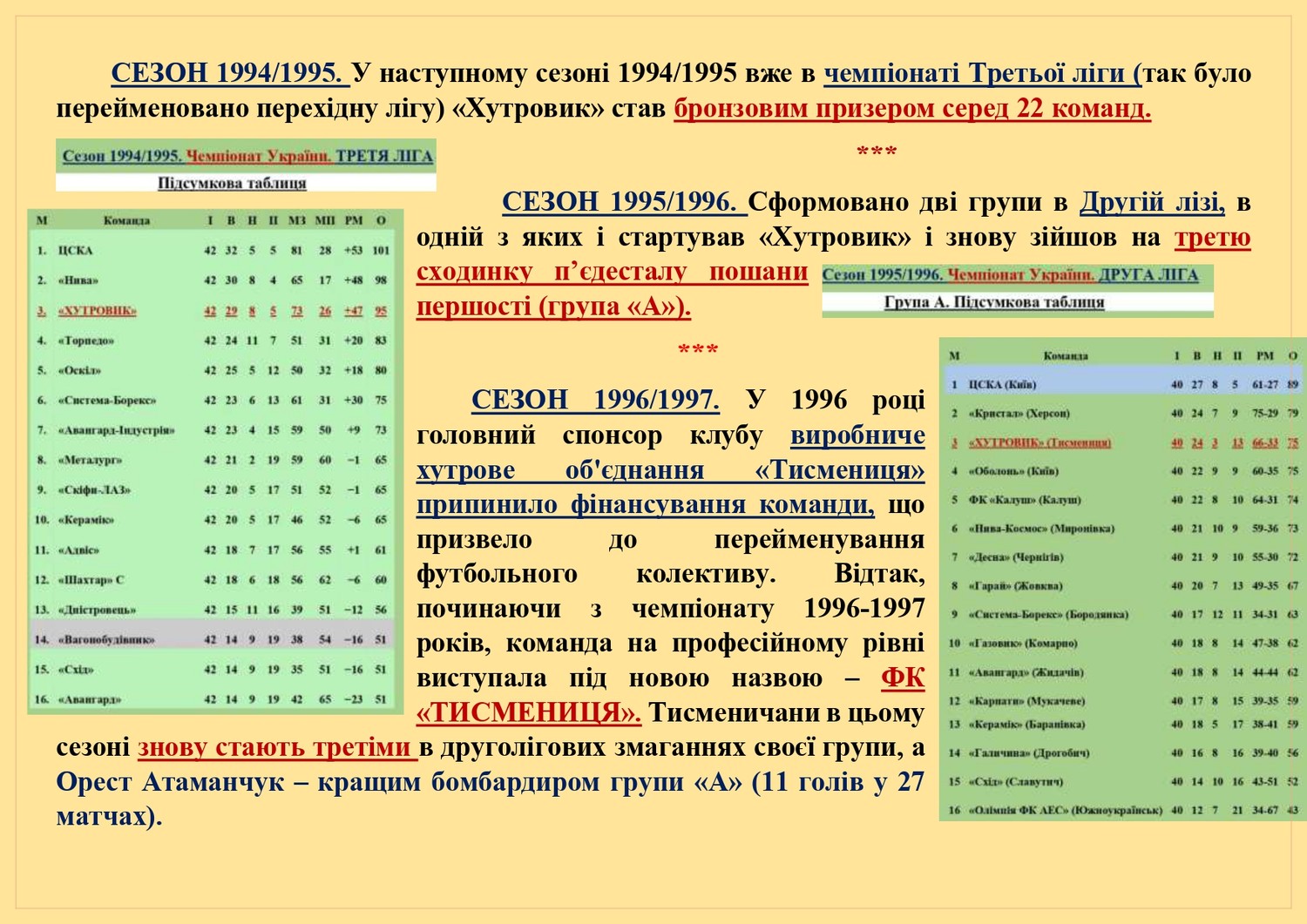Click the «Скіфи-ЛАЗ» team name
The image size is (1307, 924).
pyautogui.click(x=94, y=490)
